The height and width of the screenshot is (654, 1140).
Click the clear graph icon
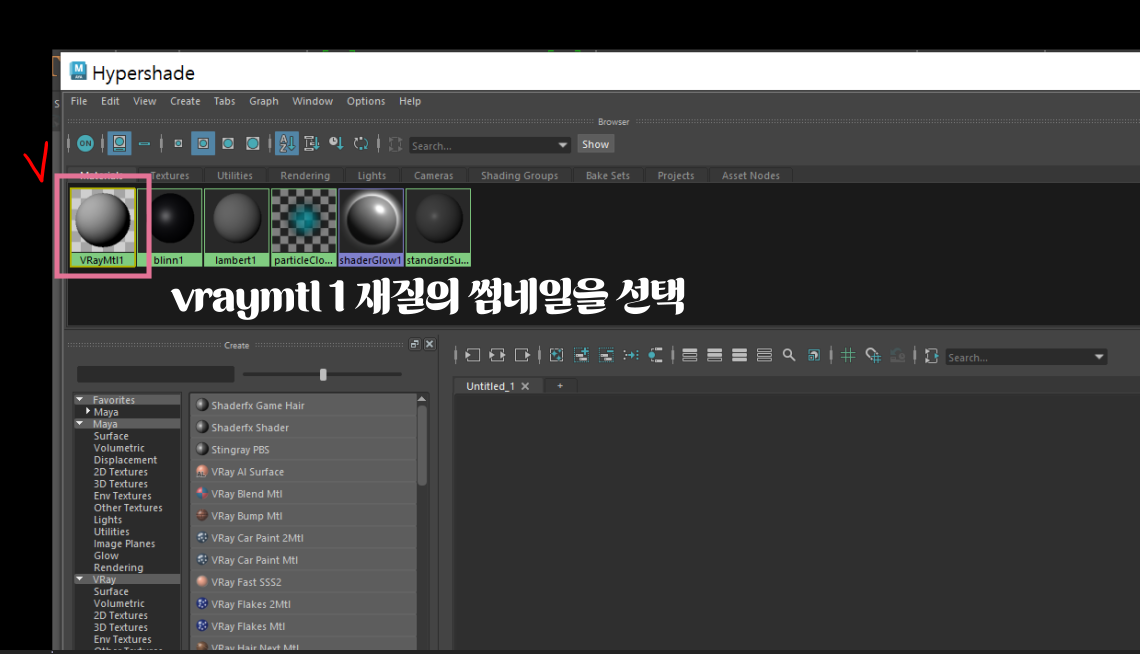[556, 355]
